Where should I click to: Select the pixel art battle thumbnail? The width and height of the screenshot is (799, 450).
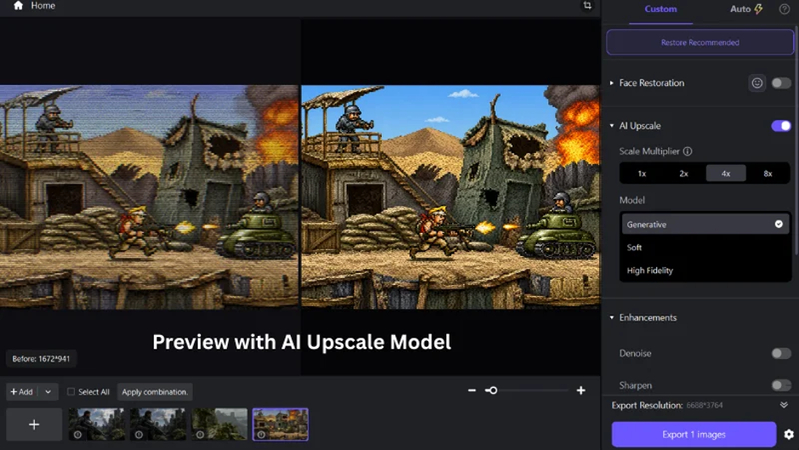pos(280,424)
